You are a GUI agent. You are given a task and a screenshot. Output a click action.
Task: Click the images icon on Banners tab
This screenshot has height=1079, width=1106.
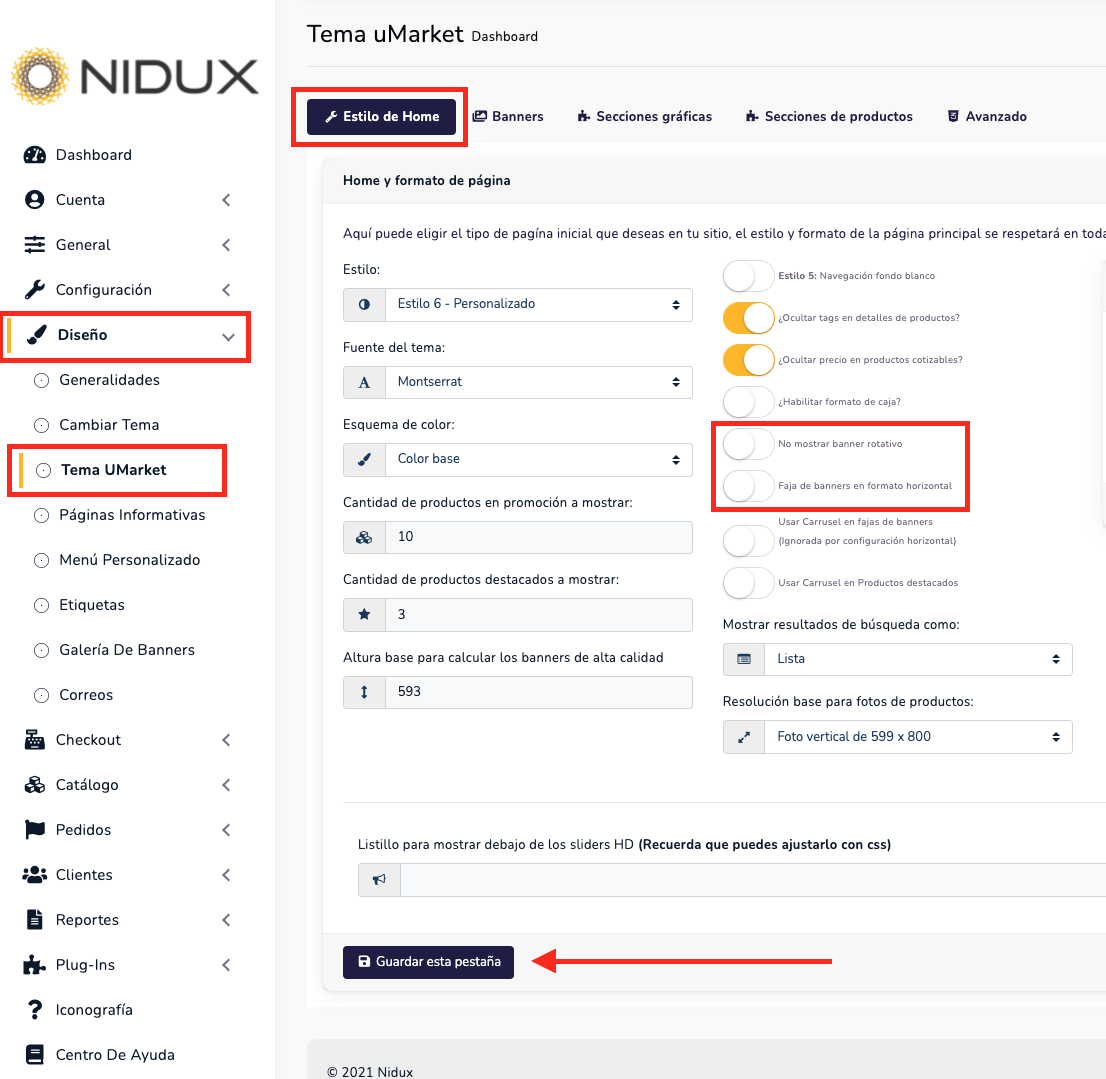pyautogui.click(x=480, y=116)
